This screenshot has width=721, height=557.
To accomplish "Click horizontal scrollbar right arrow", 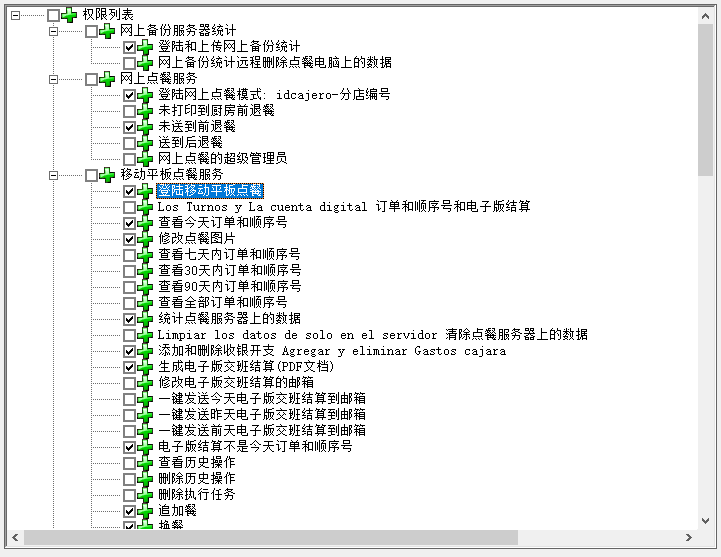I will (688, 537).
